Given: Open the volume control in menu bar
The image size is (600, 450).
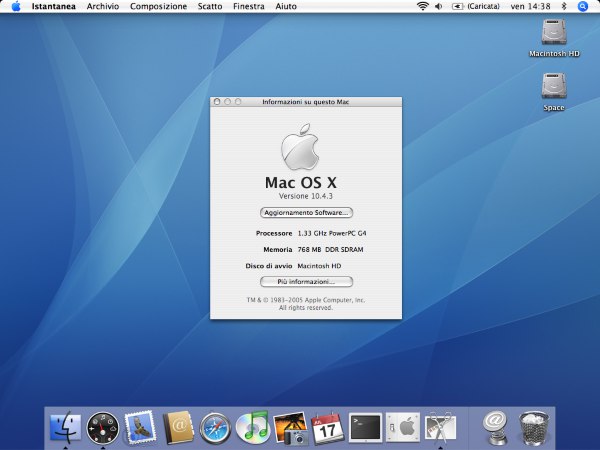Looking at the screenshot, I should [439, 7].
